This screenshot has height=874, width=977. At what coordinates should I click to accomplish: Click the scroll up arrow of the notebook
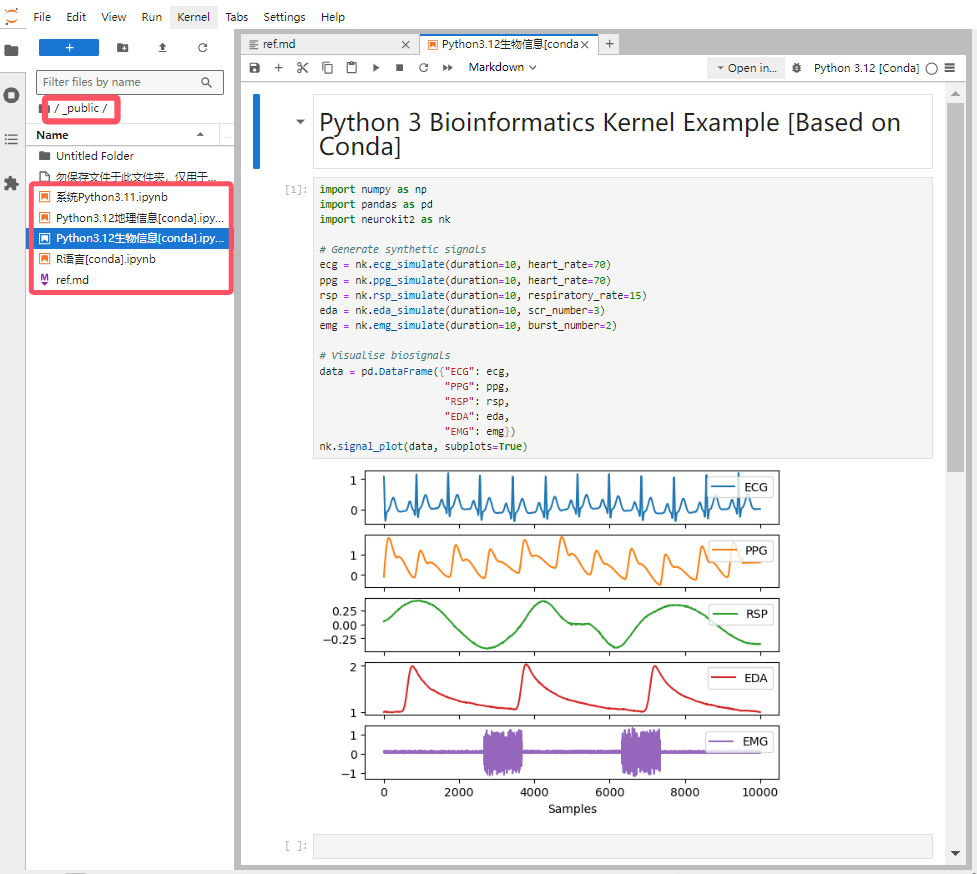tap(955, 94)
